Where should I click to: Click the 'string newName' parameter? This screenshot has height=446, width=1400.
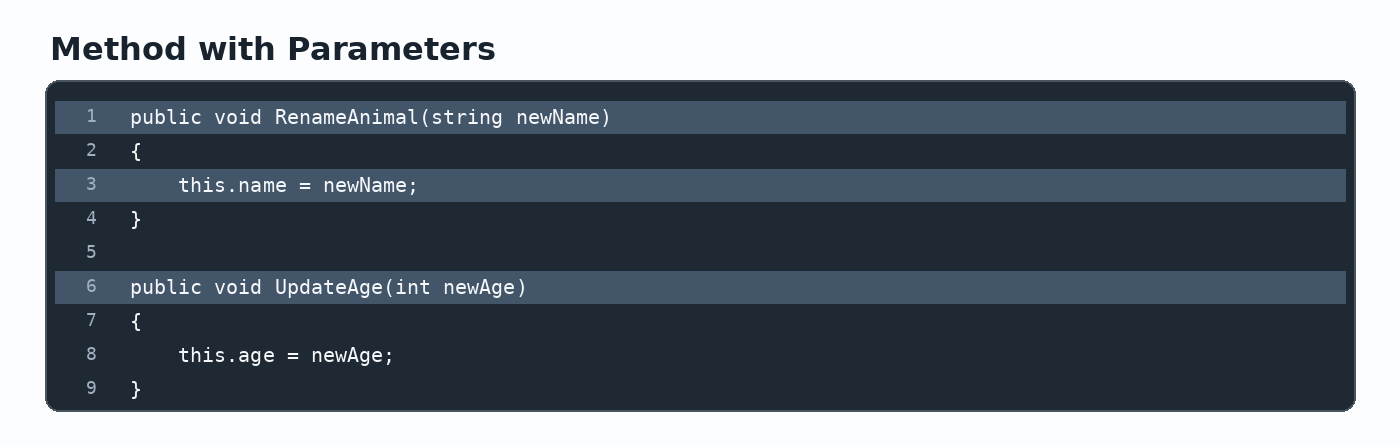click(x=515, y=118)
